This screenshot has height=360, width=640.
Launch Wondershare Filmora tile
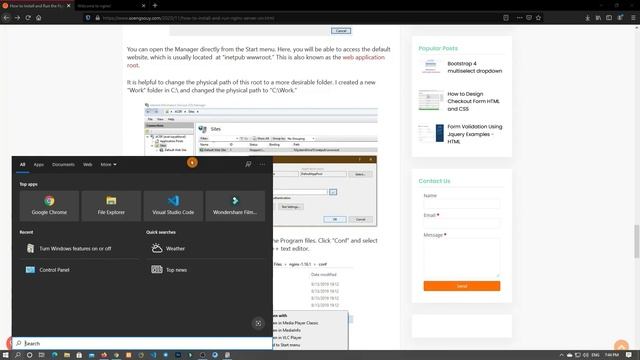(235, 206)
